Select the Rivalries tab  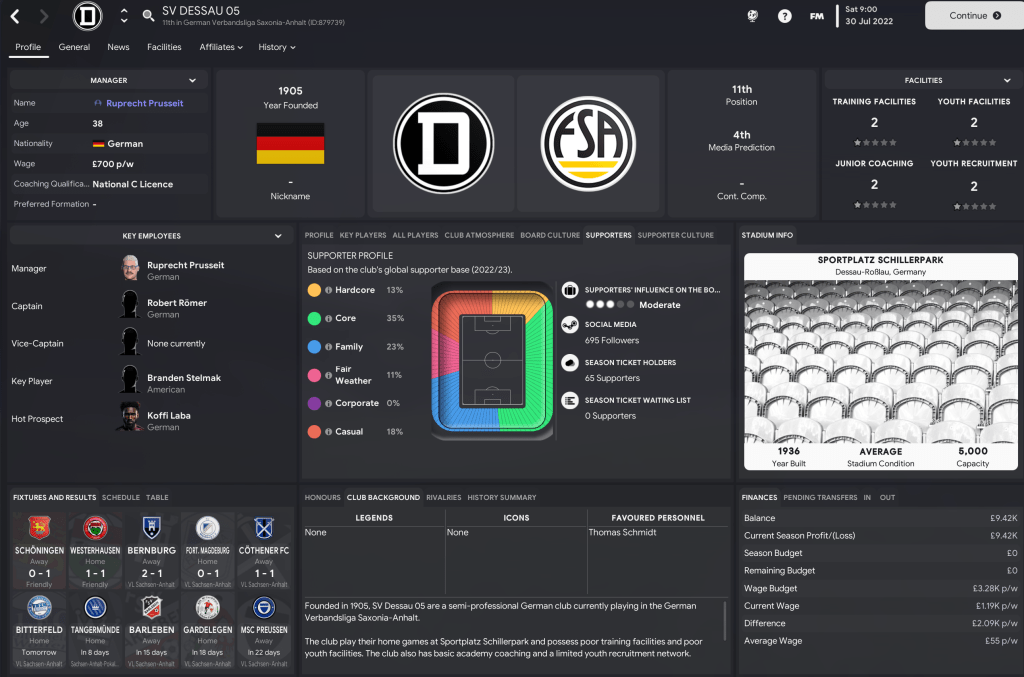pyautogui.click(x=444, y=497)
